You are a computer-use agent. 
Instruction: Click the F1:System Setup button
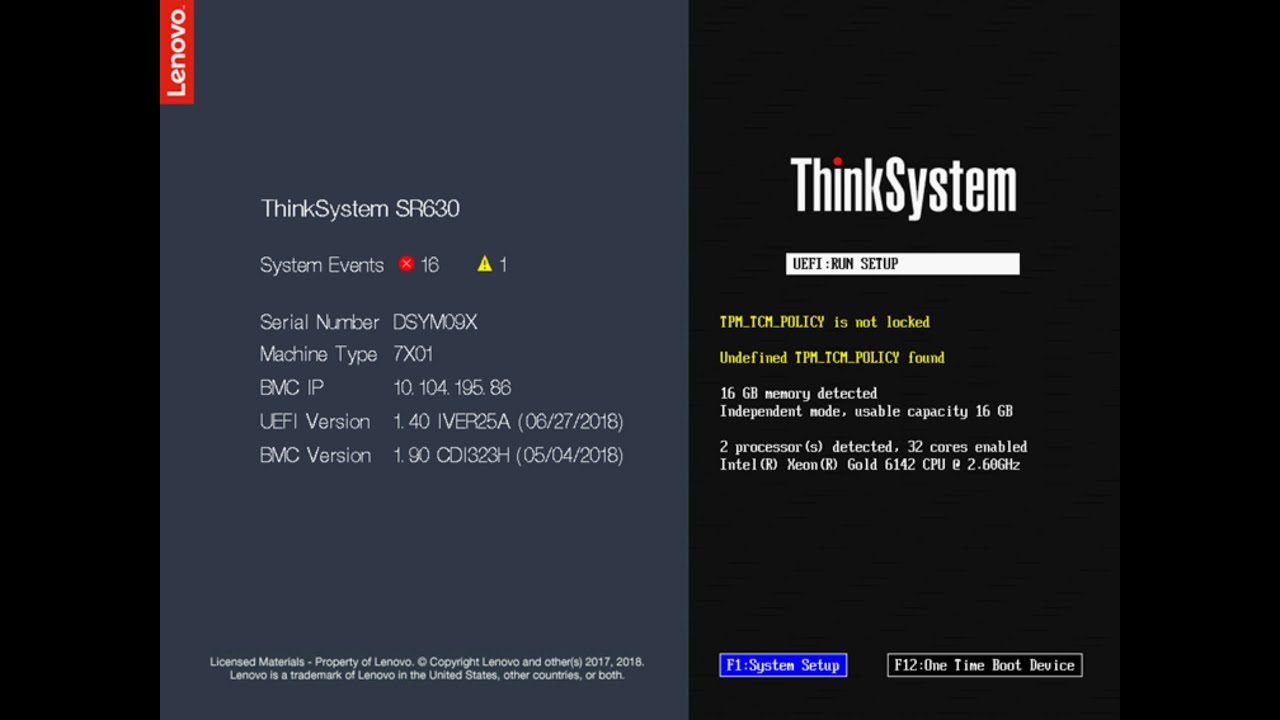tap(783, 665)
